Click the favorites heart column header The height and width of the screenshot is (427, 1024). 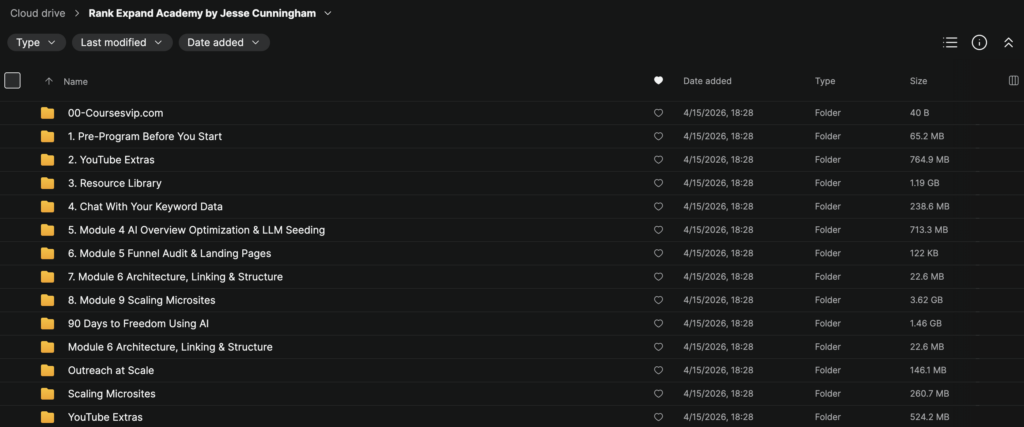(x=658, y=81)
